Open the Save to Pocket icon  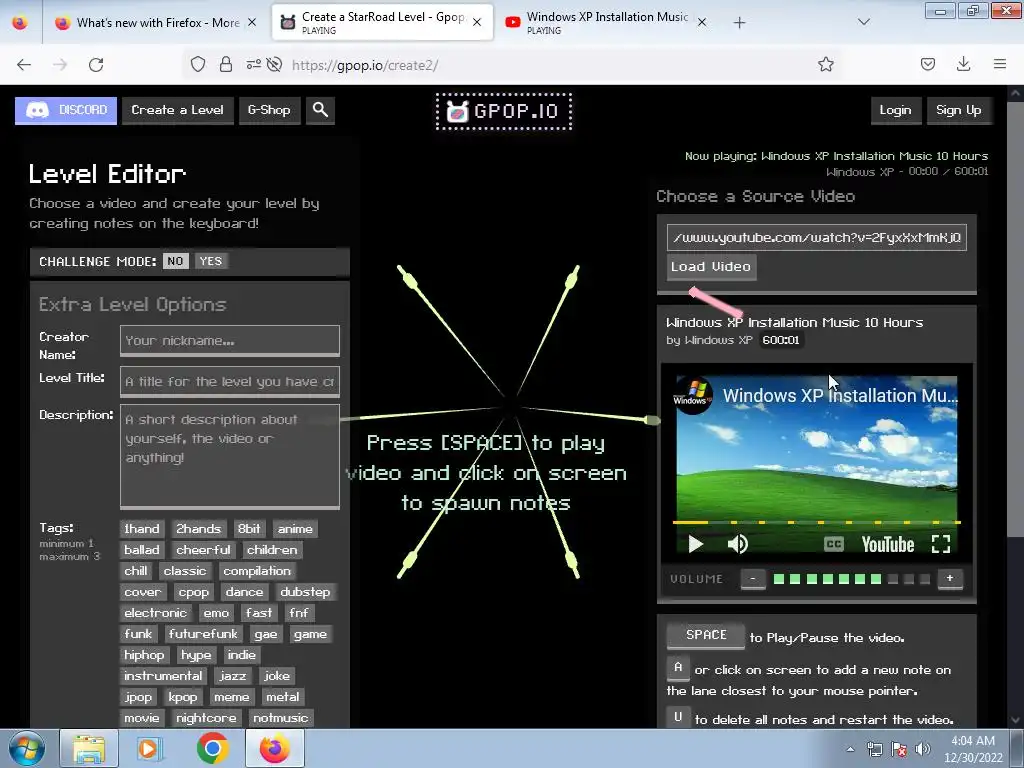coord(927,64)
